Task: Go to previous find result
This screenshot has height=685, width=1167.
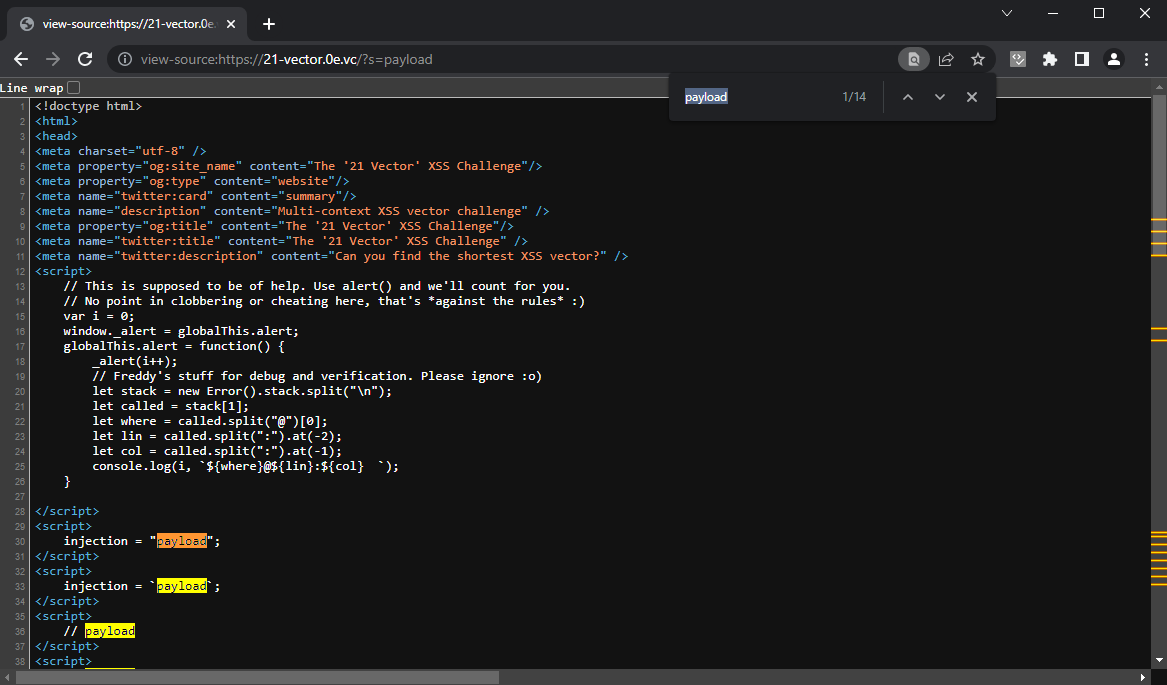Action: [908, 97]
